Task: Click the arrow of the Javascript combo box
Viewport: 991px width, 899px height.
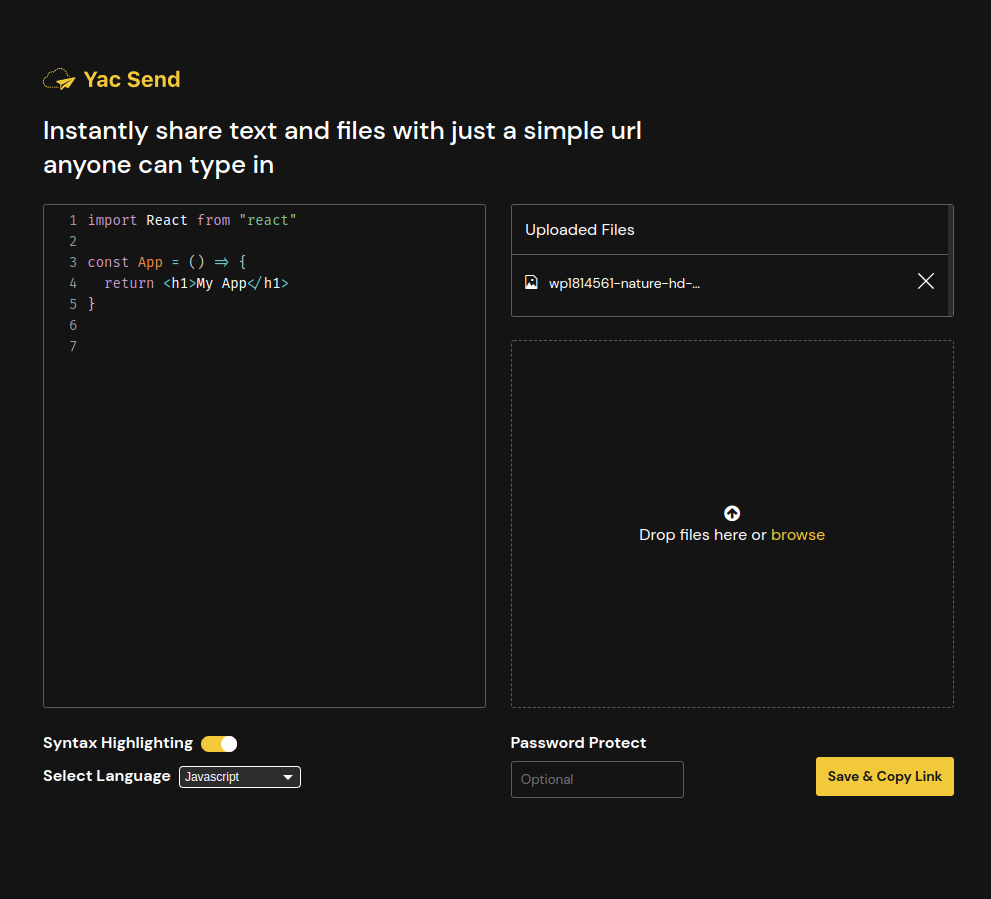Action: 288,777
